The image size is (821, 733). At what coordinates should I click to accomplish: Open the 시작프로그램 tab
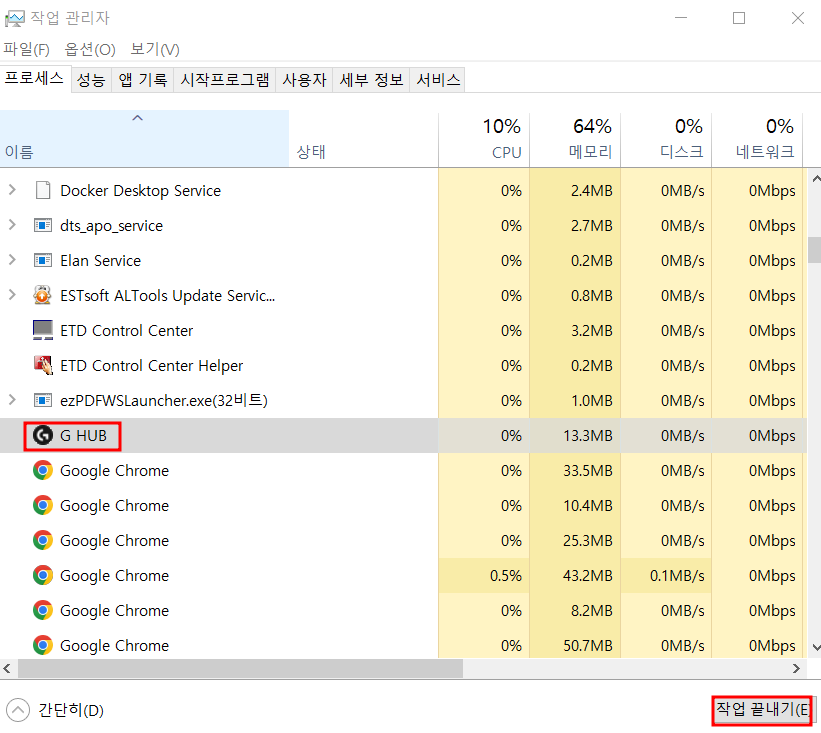pyautogui.click(x=223, y=79)
